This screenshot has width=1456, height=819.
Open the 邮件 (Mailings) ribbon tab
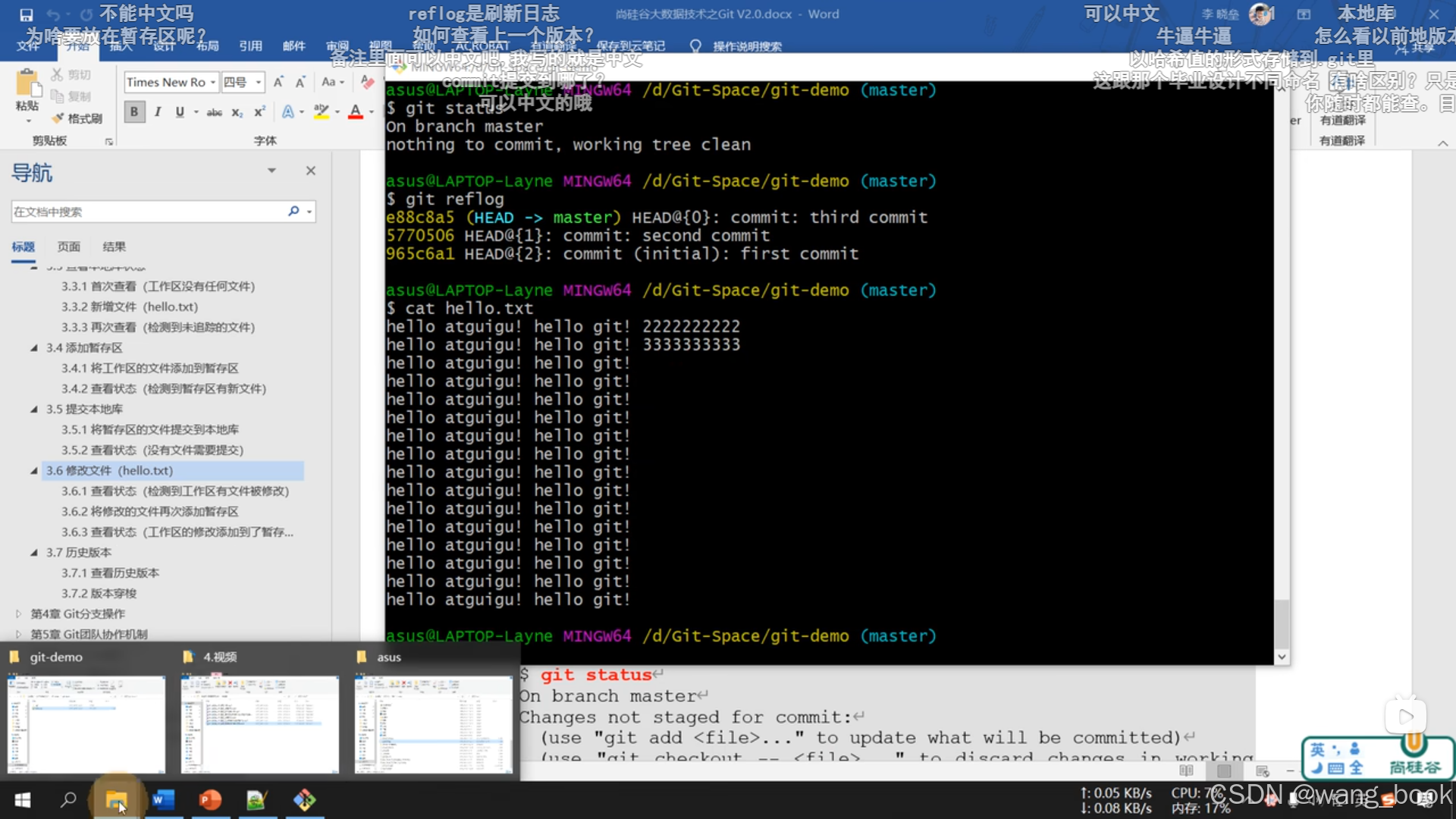tap(294, 46)
